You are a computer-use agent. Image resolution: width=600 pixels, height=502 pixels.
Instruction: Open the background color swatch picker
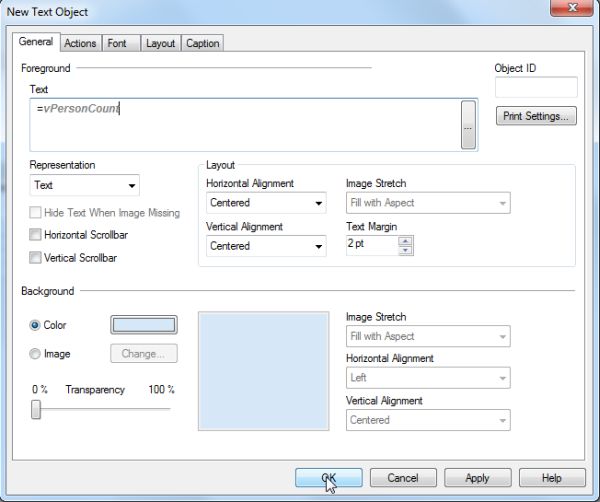144,325
